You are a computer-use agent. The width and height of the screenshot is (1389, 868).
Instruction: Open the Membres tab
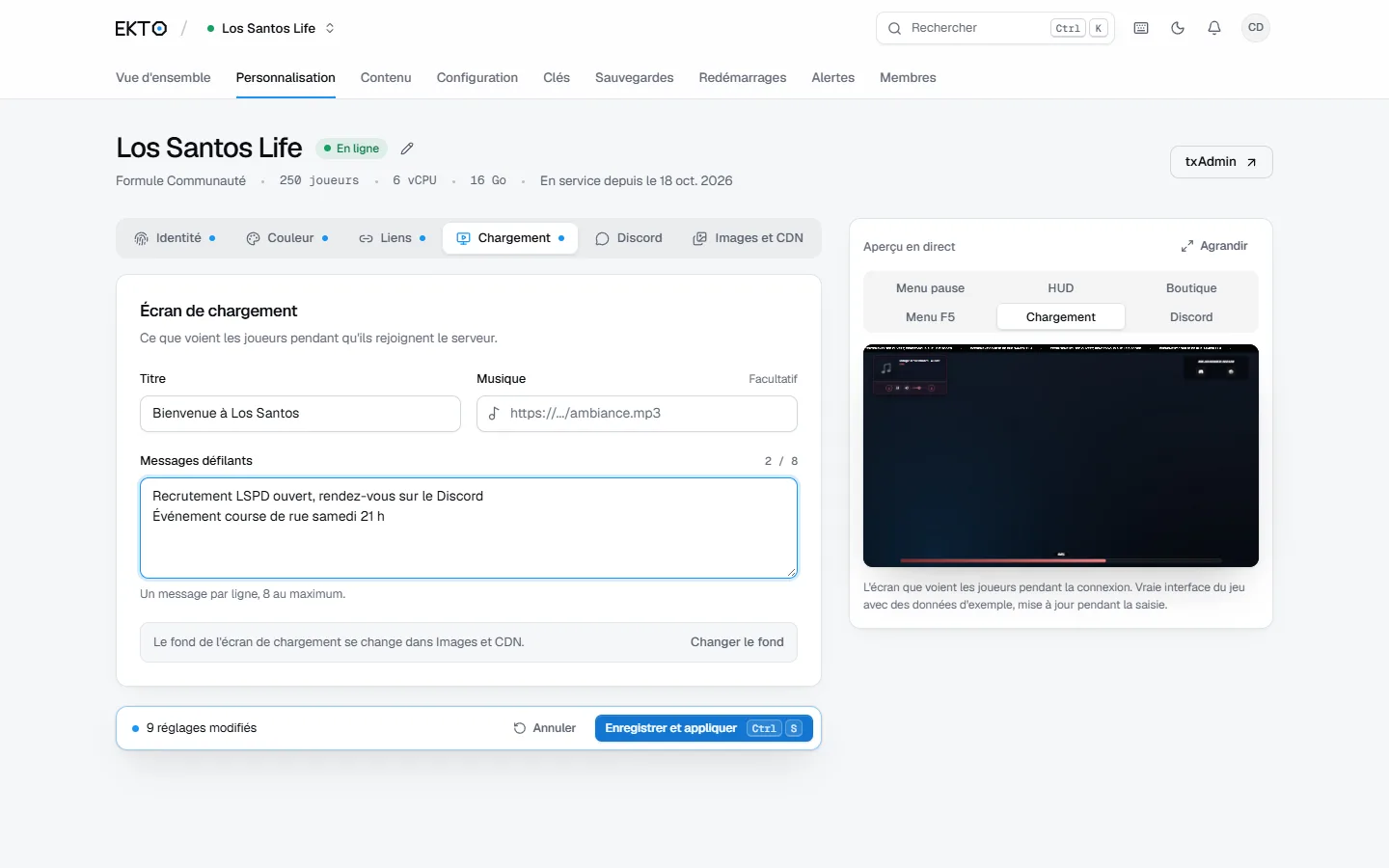pyautogui.click(x=908, y=77)
